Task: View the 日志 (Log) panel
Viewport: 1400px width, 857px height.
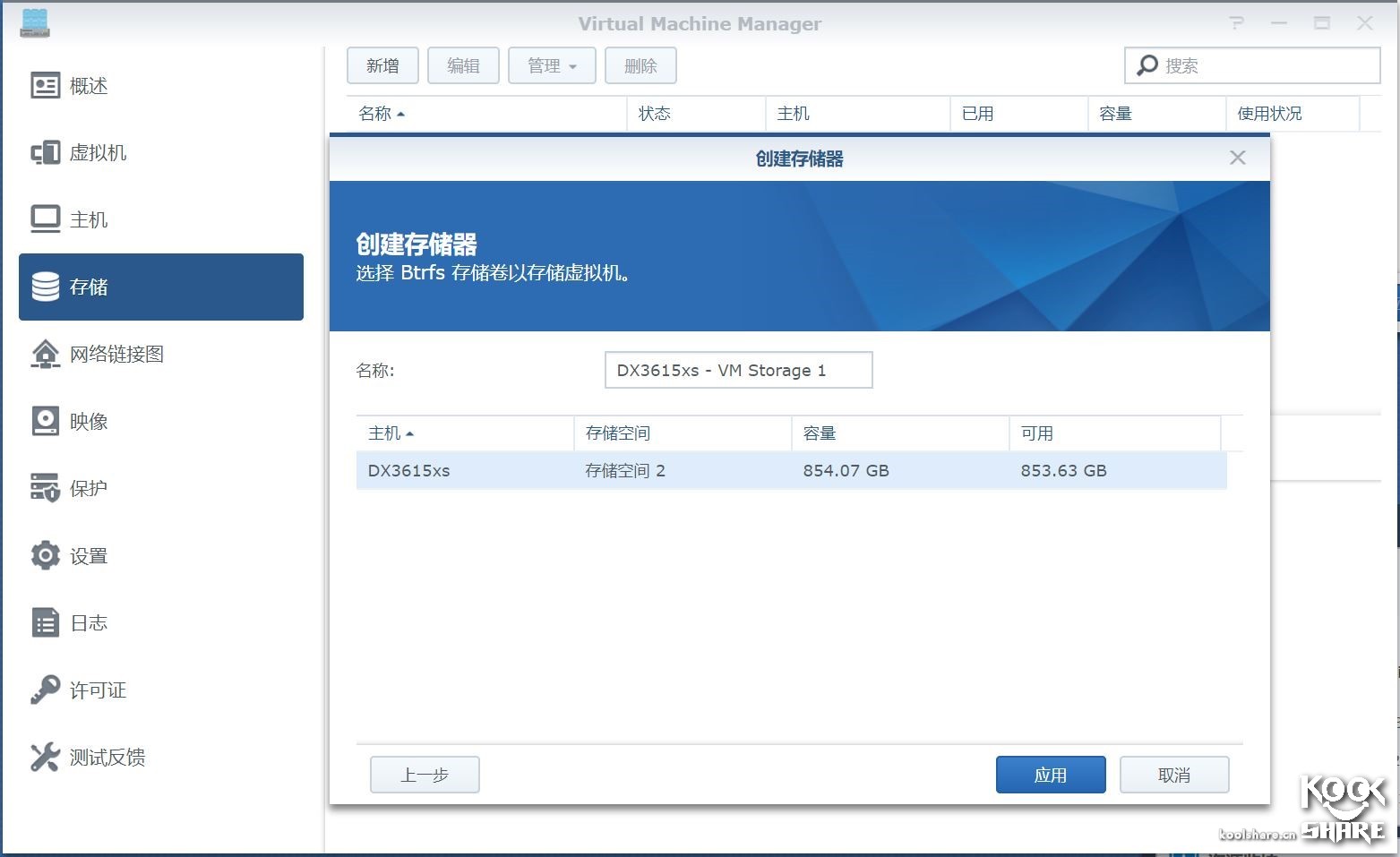Action: tap(89, 622)
